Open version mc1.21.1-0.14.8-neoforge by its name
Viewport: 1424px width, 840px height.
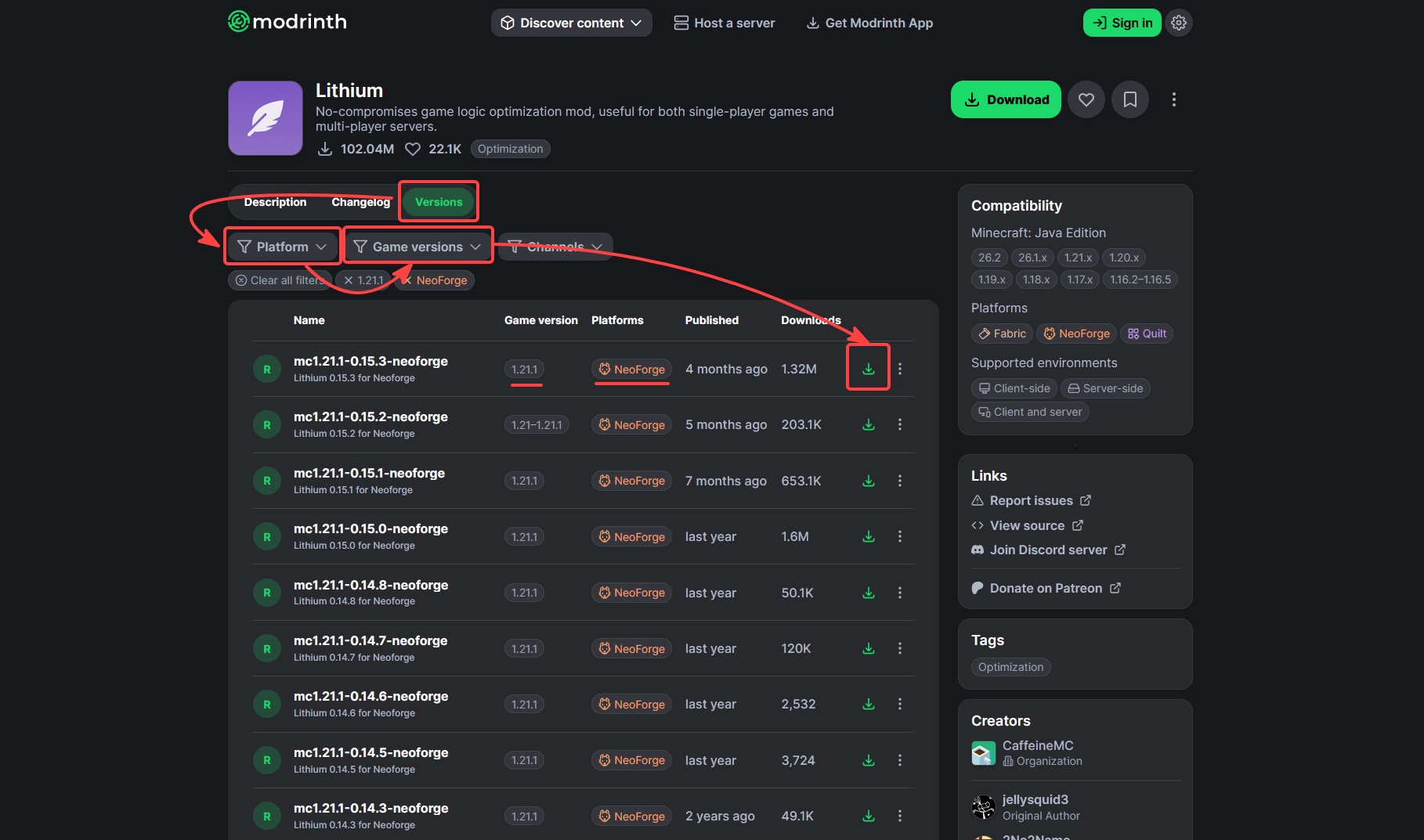point(370,585)
